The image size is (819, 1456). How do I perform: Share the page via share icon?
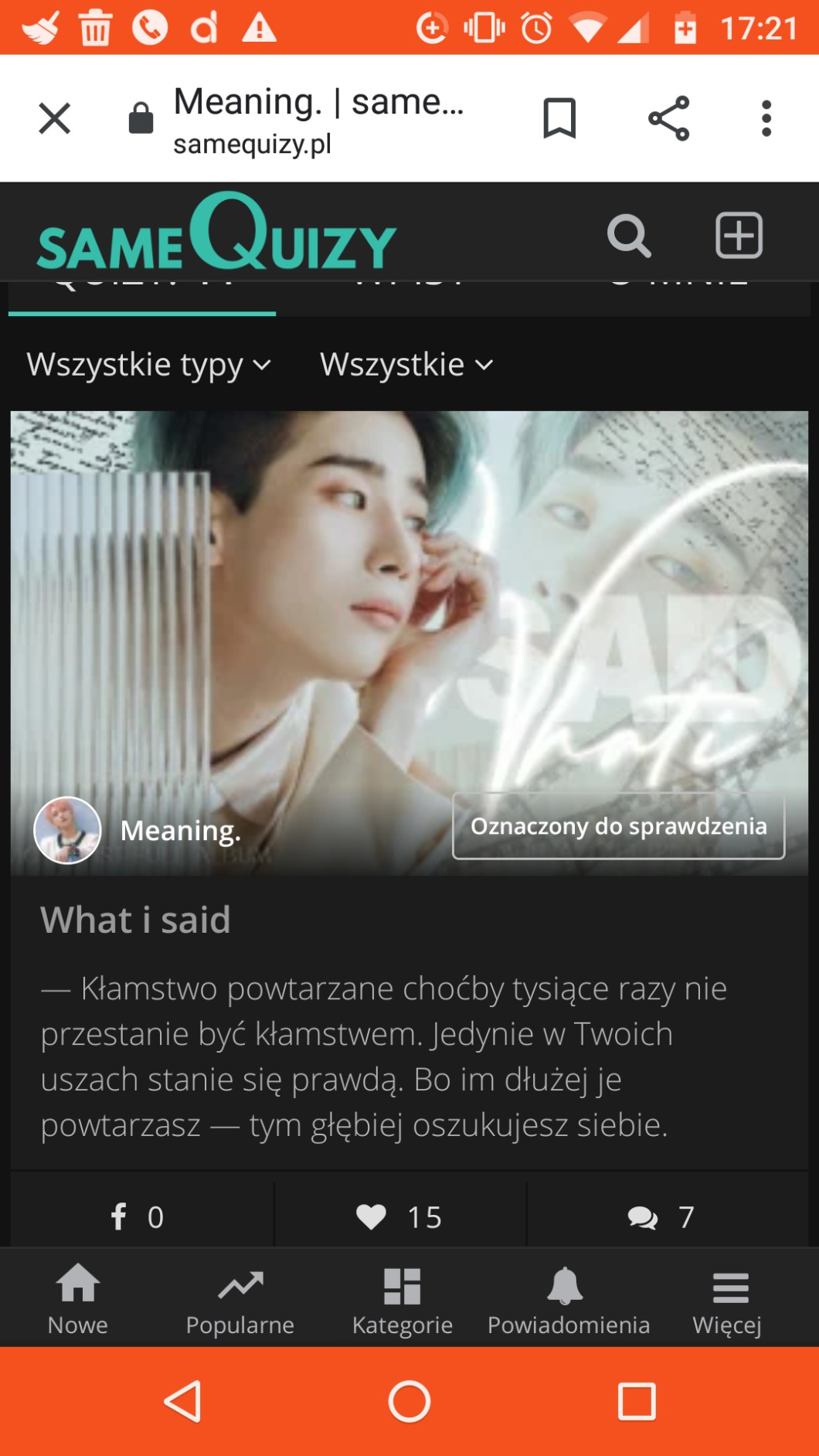[668, 118]
